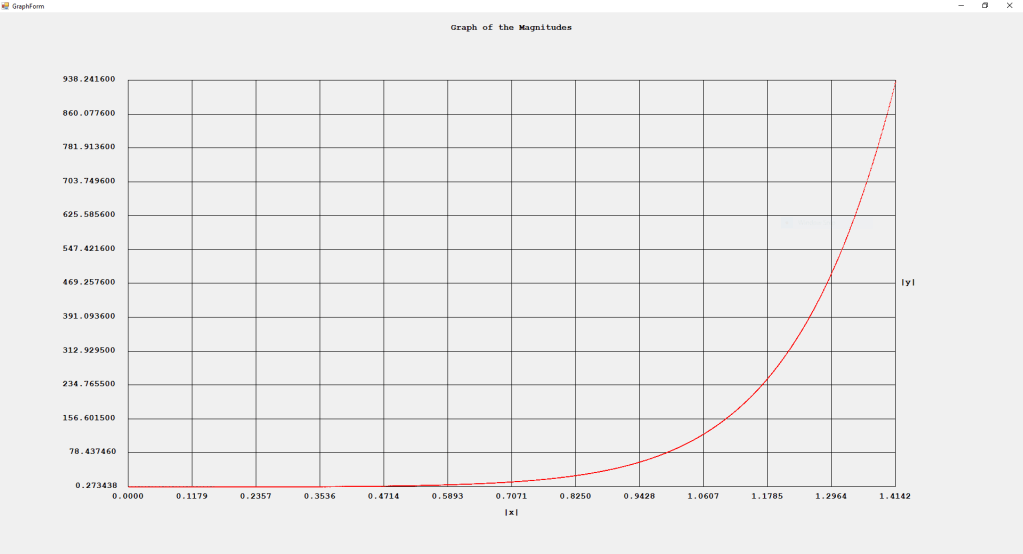Select the 0.3536 x-axis tick label

pyautogui.click(x=320, y=495)
